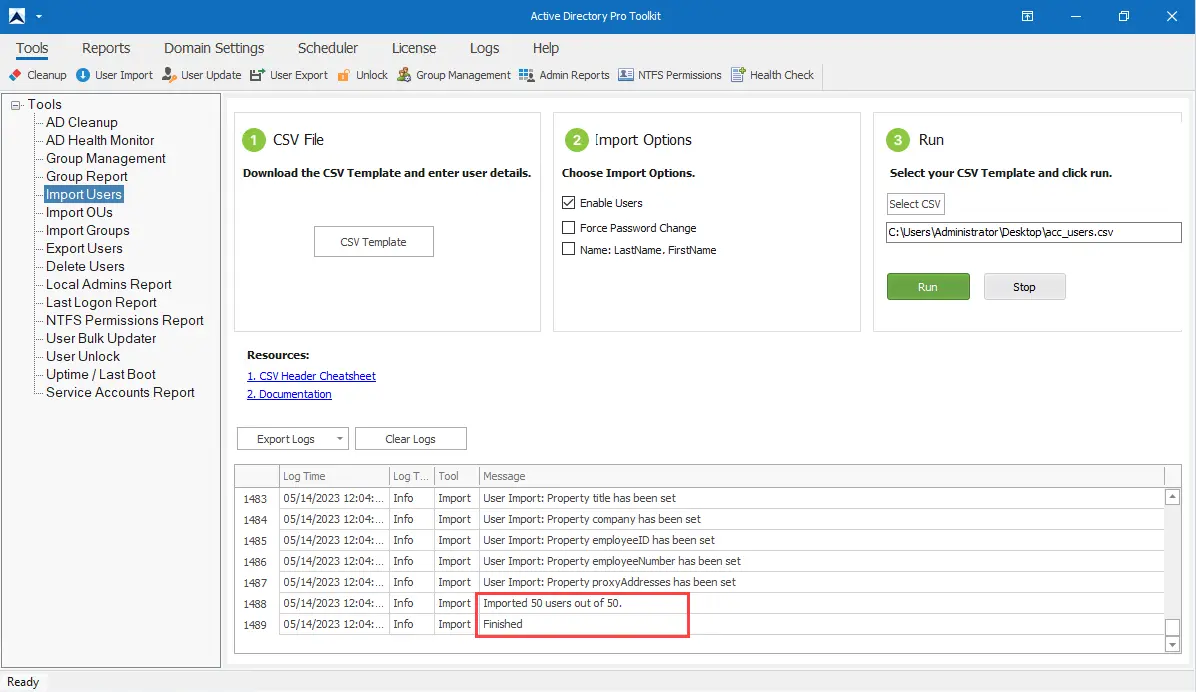The image size is (1196, 692).
Task: Click the green Run button
Action: (x=928, y=287)
